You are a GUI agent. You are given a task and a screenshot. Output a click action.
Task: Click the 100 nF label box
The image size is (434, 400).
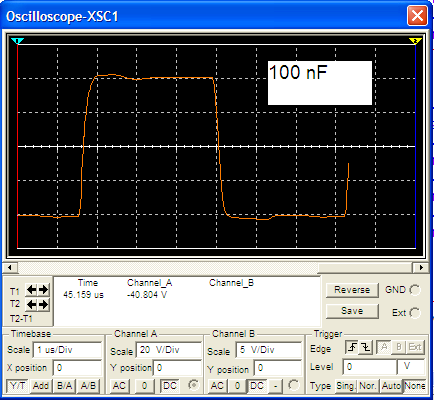[320, 83]
